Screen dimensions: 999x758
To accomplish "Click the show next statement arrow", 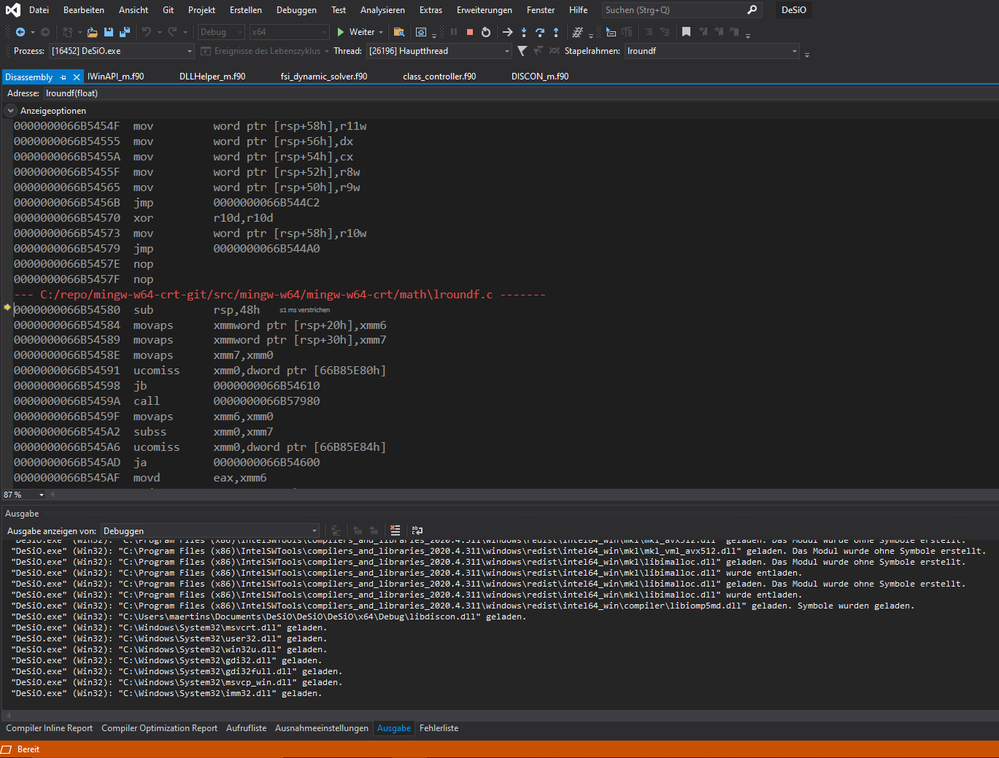I will 507,32.
